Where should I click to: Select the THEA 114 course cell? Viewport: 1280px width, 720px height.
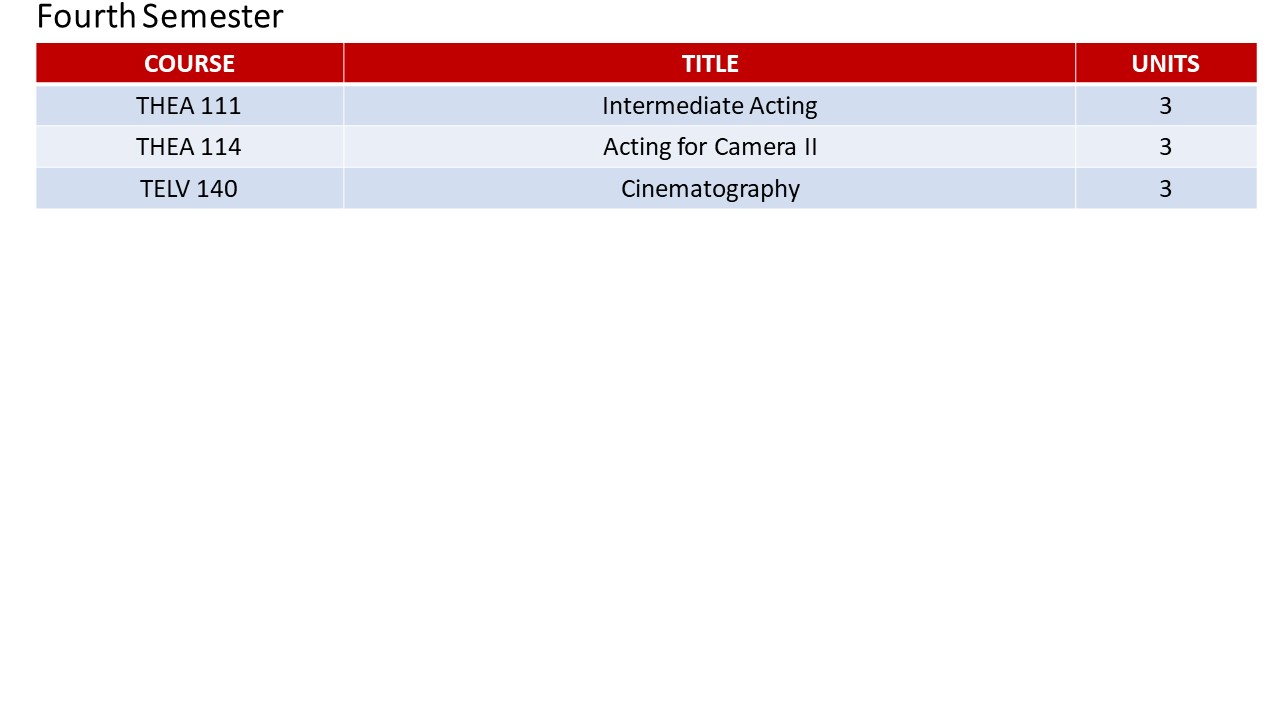[x=189, y=147]
